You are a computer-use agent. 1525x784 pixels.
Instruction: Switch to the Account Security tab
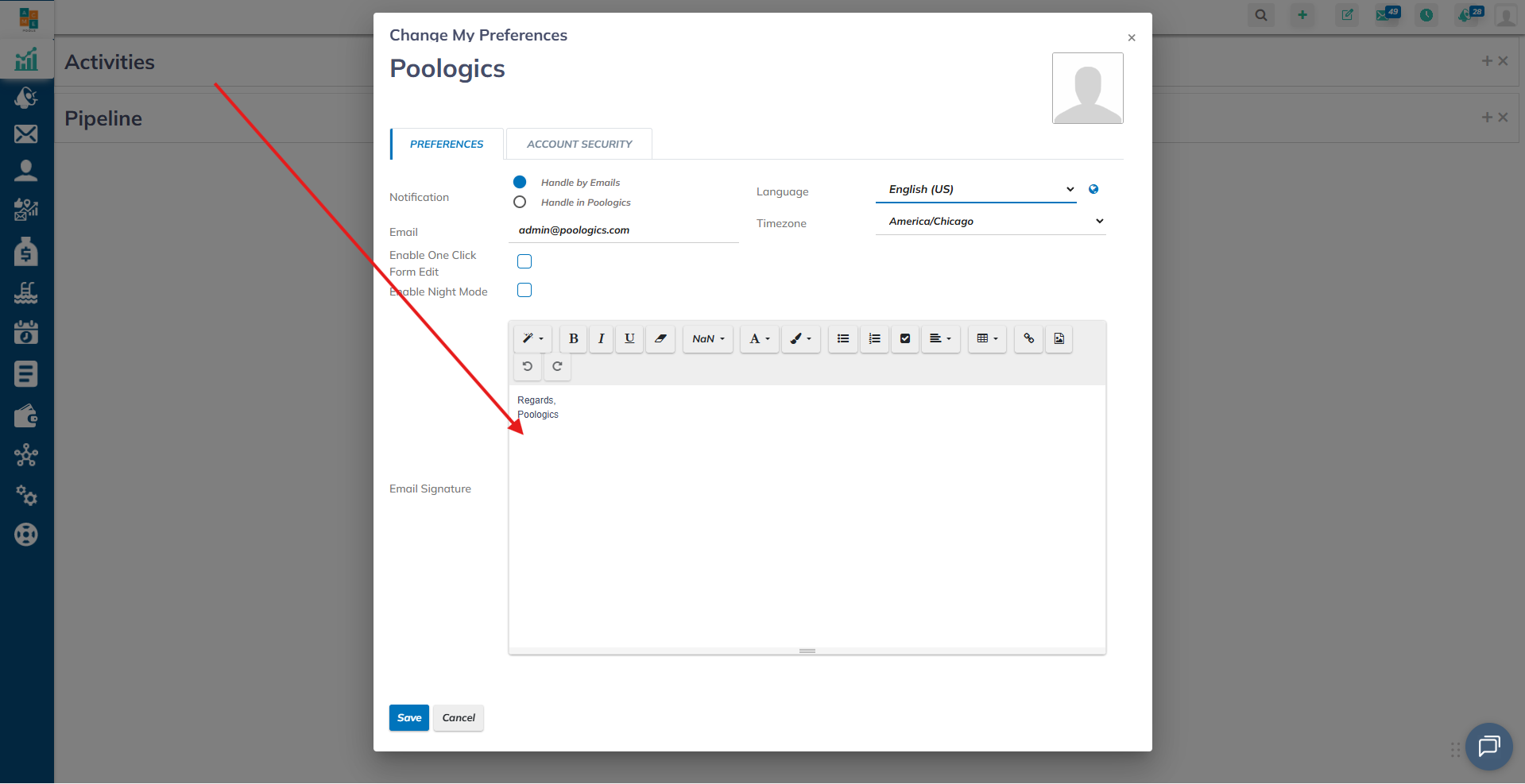pos(579,144)
